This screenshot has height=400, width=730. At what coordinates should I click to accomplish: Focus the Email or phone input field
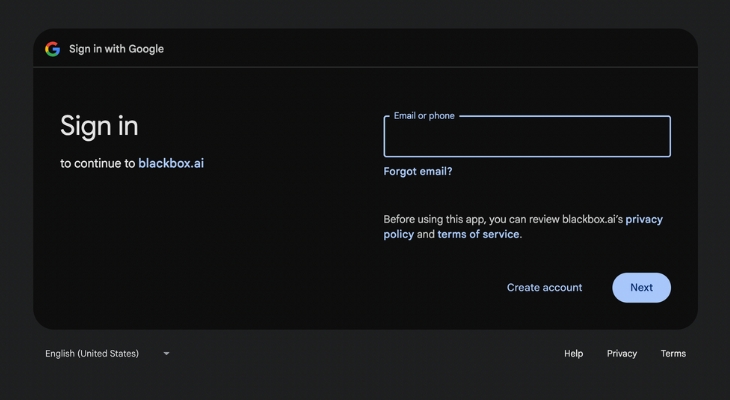(526, 140)
